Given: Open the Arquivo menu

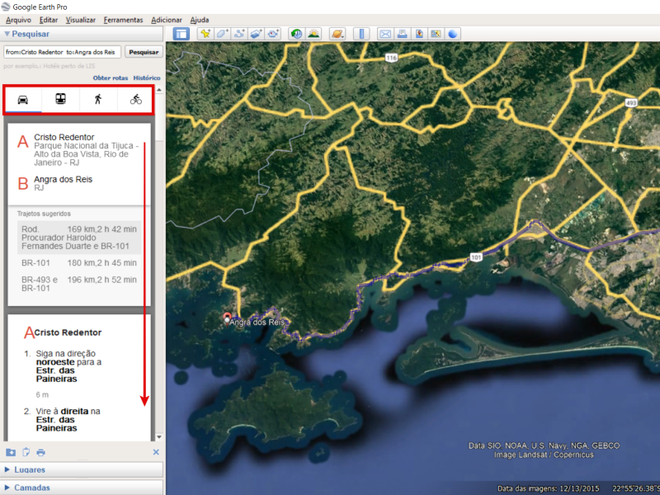Looking at the screenshot, I should pos(18,20).
